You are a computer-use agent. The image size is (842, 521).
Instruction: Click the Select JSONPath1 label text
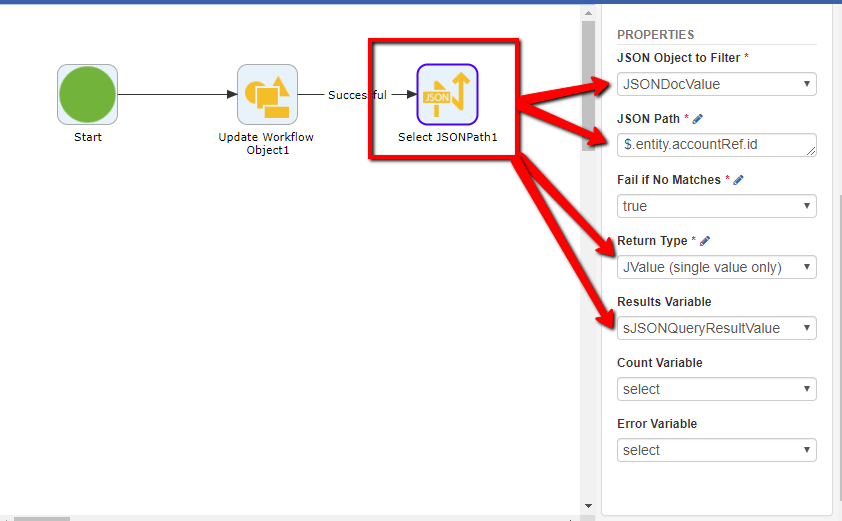(x=447, y=137)
